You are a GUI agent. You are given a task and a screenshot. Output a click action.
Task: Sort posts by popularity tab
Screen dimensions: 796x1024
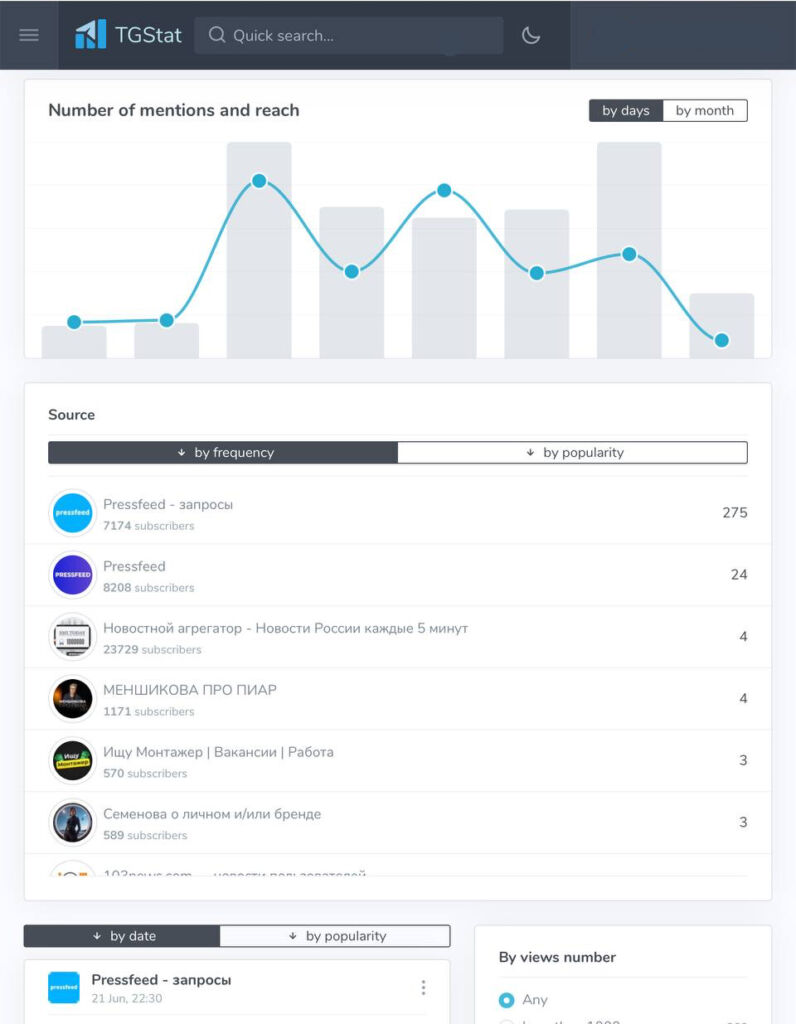[x=335, y=936]
